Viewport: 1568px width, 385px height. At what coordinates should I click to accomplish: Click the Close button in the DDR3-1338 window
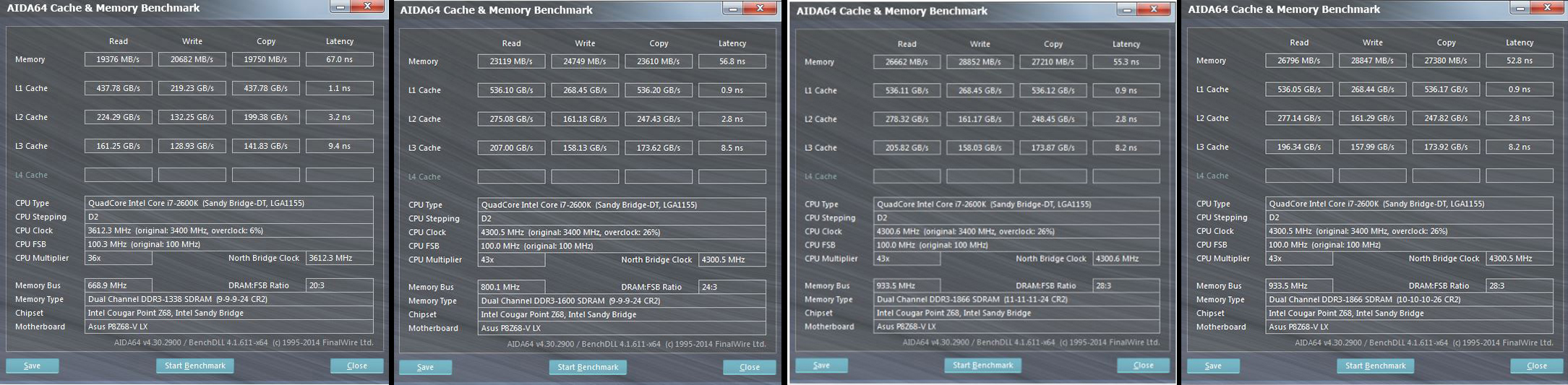pos(357,365)
